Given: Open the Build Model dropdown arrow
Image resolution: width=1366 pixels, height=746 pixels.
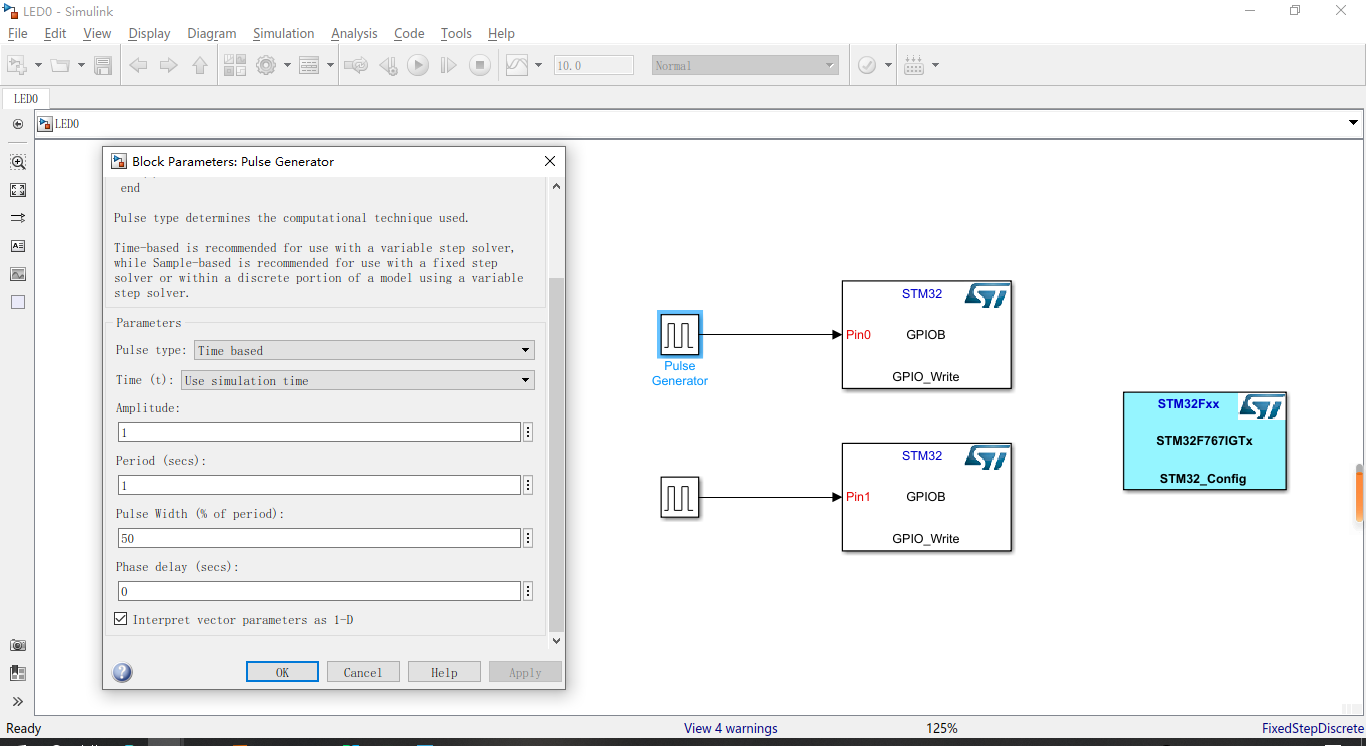Looking at the screenshot, I should coord(935,65).
